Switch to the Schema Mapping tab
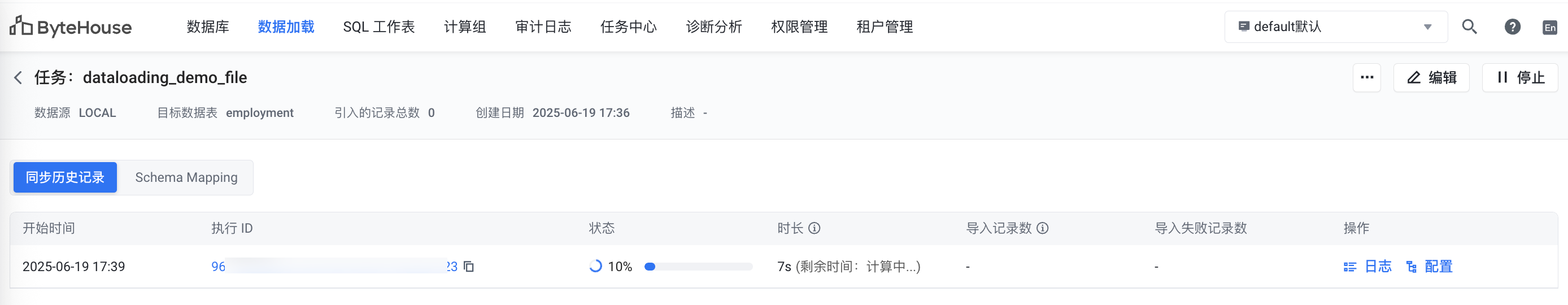 point(186,177)
